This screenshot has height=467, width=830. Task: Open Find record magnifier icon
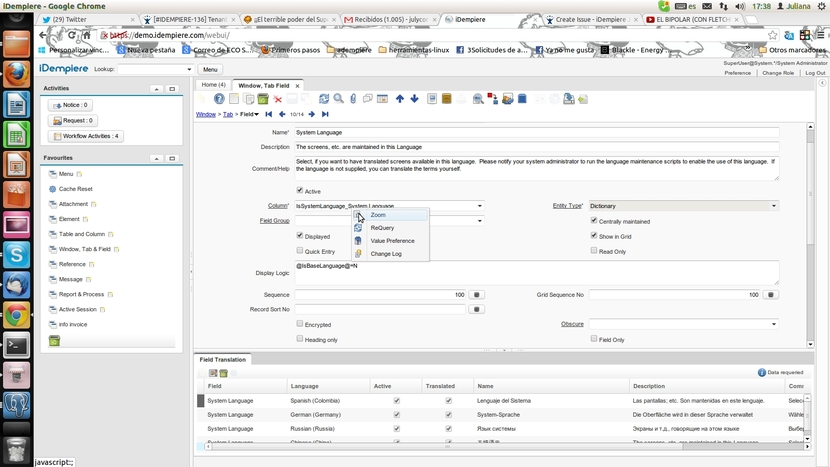click(339, 99)
